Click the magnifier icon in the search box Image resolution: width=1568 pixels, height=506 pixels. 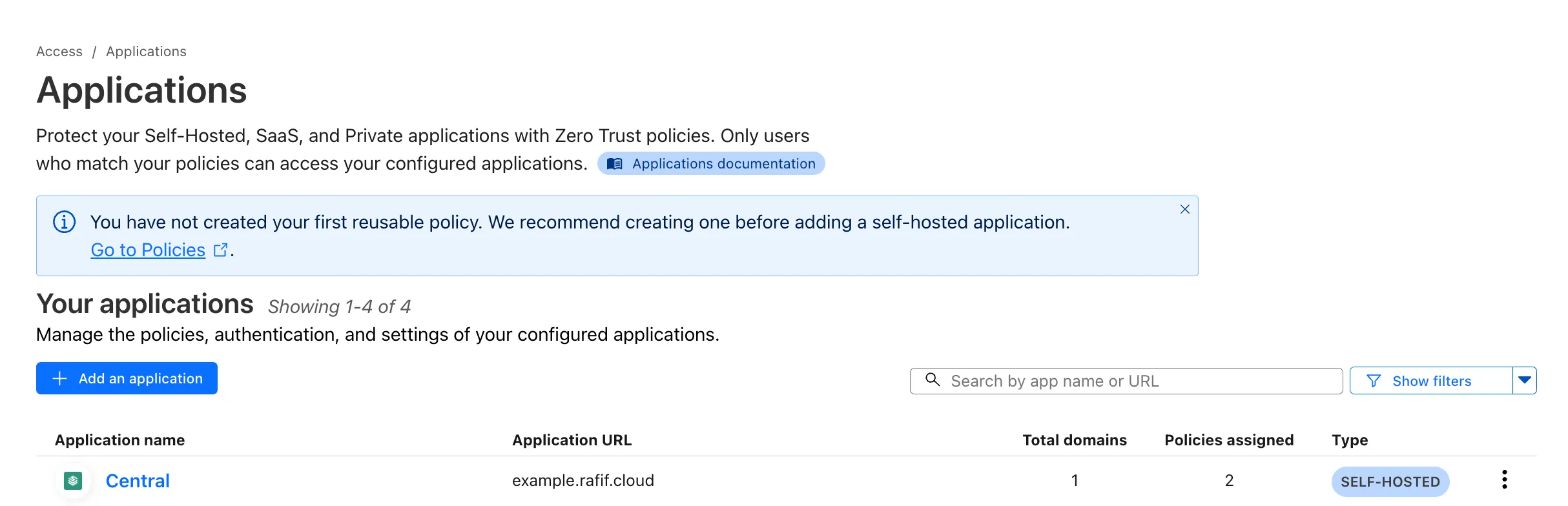933,379
